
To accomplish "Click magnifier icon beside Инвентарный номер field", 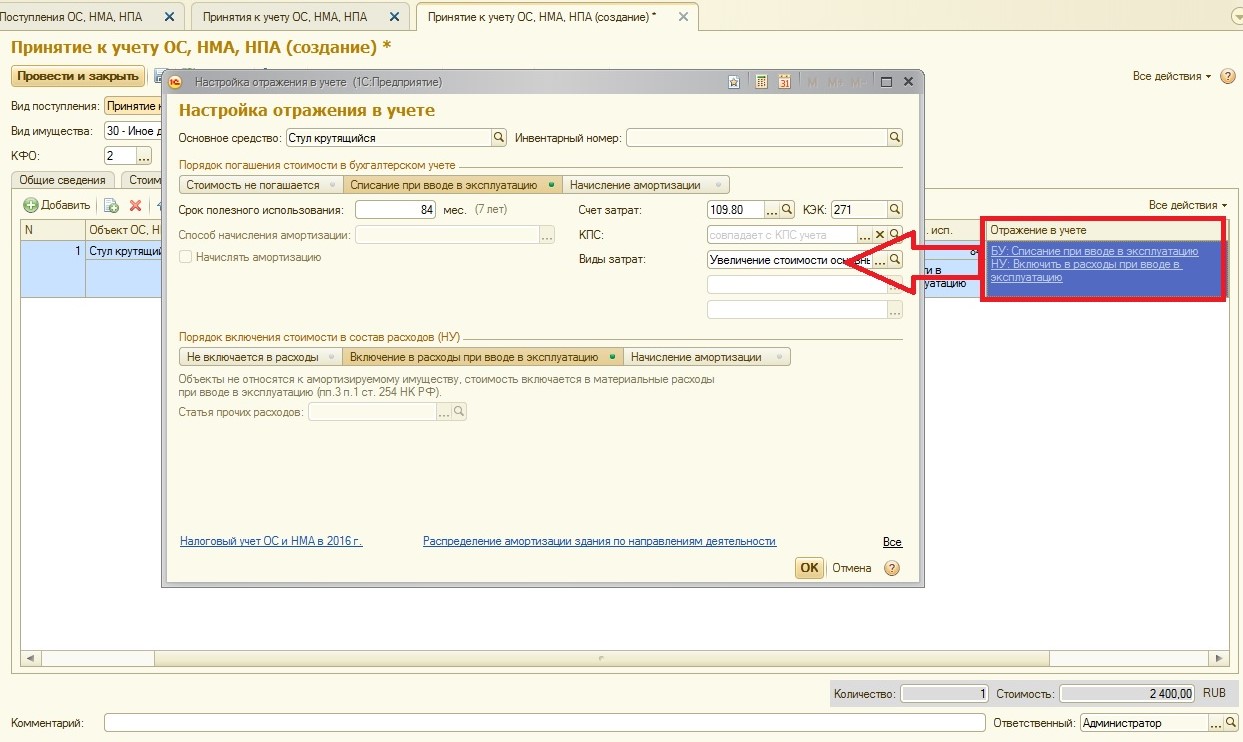I will coord(895,138).
